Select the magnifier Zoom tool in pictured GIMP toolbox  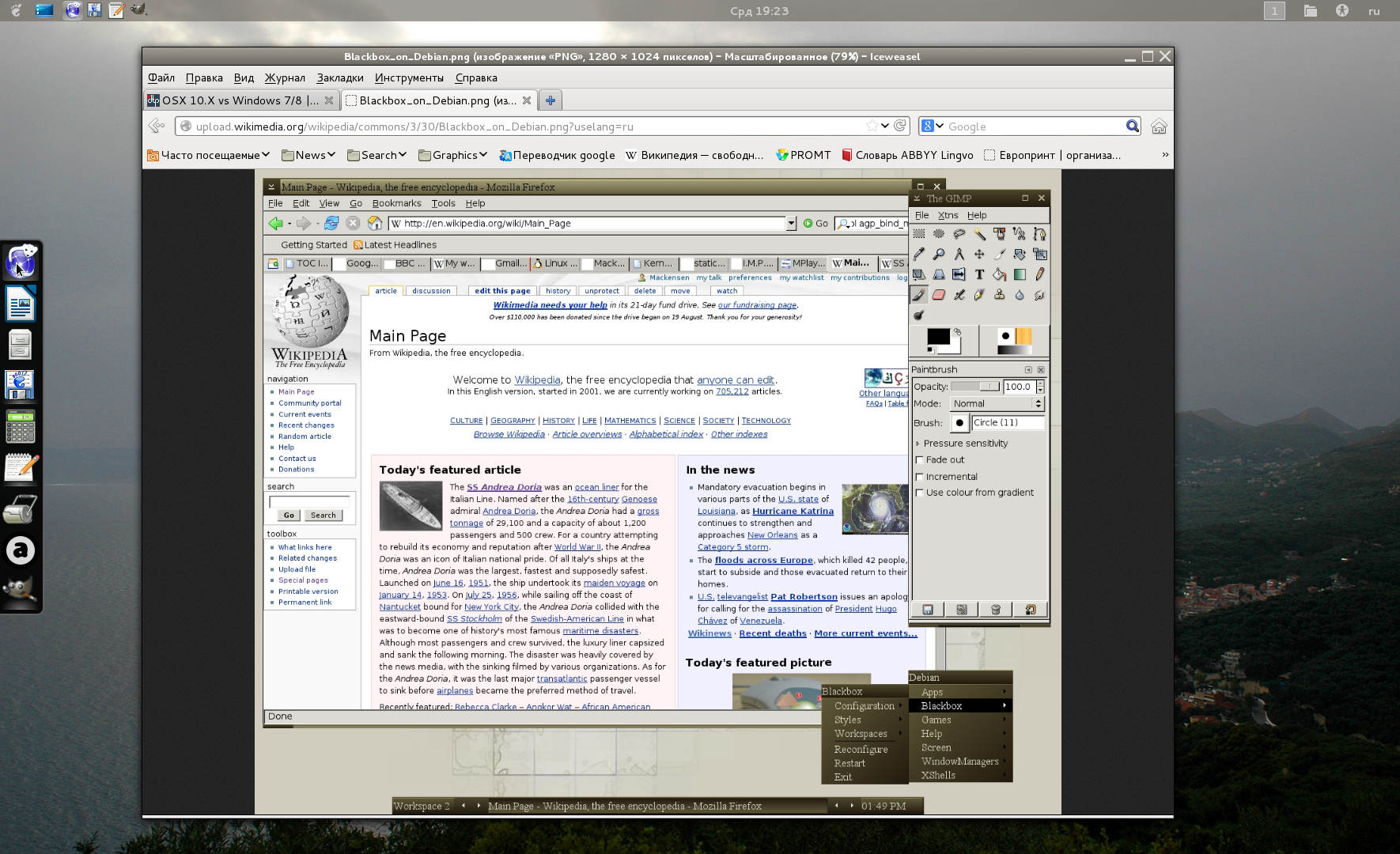[x=939, y=254]
